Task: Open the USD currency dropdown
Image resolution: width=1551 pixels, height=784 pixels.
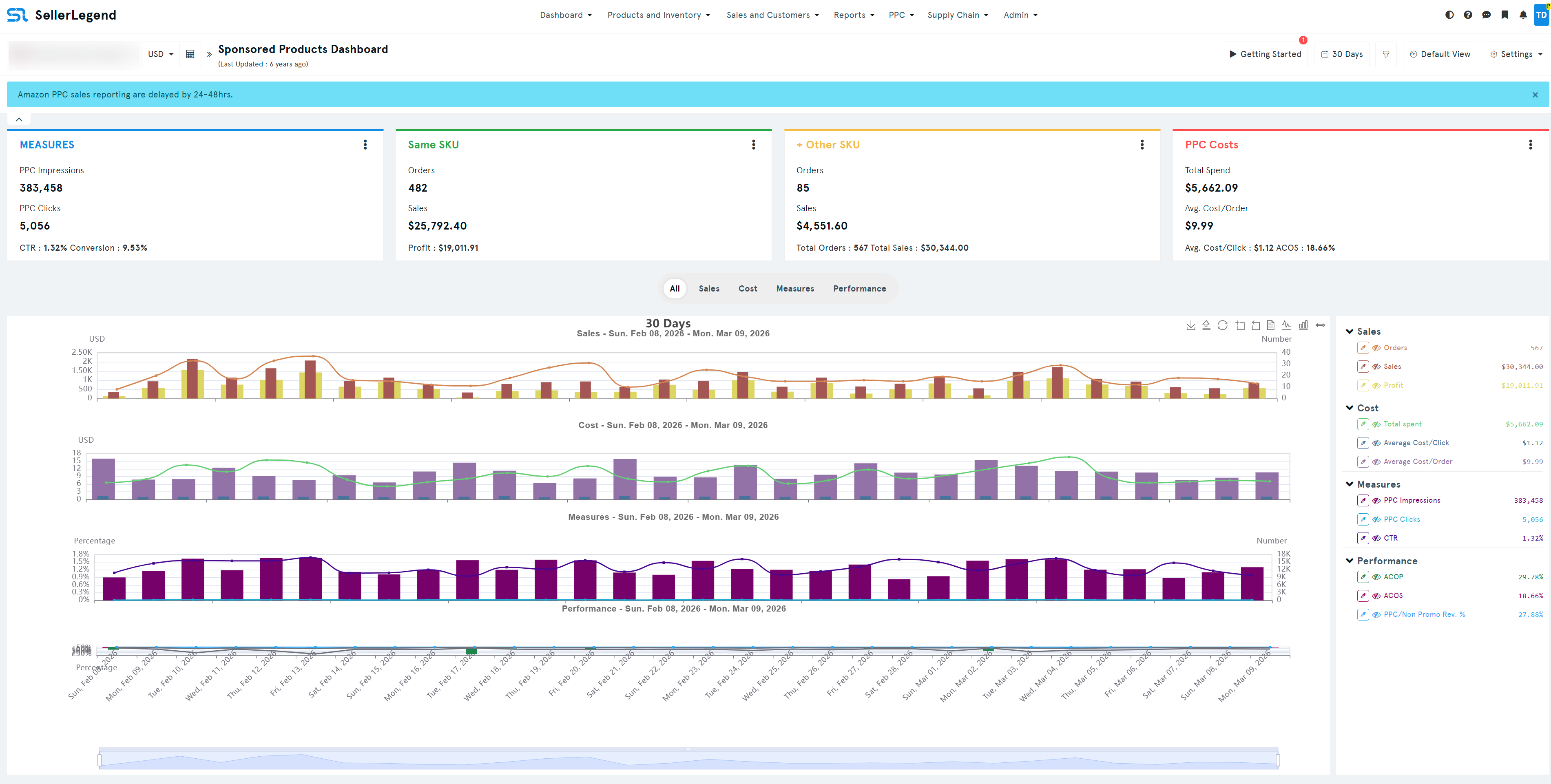Action: [x=160, y=53]
